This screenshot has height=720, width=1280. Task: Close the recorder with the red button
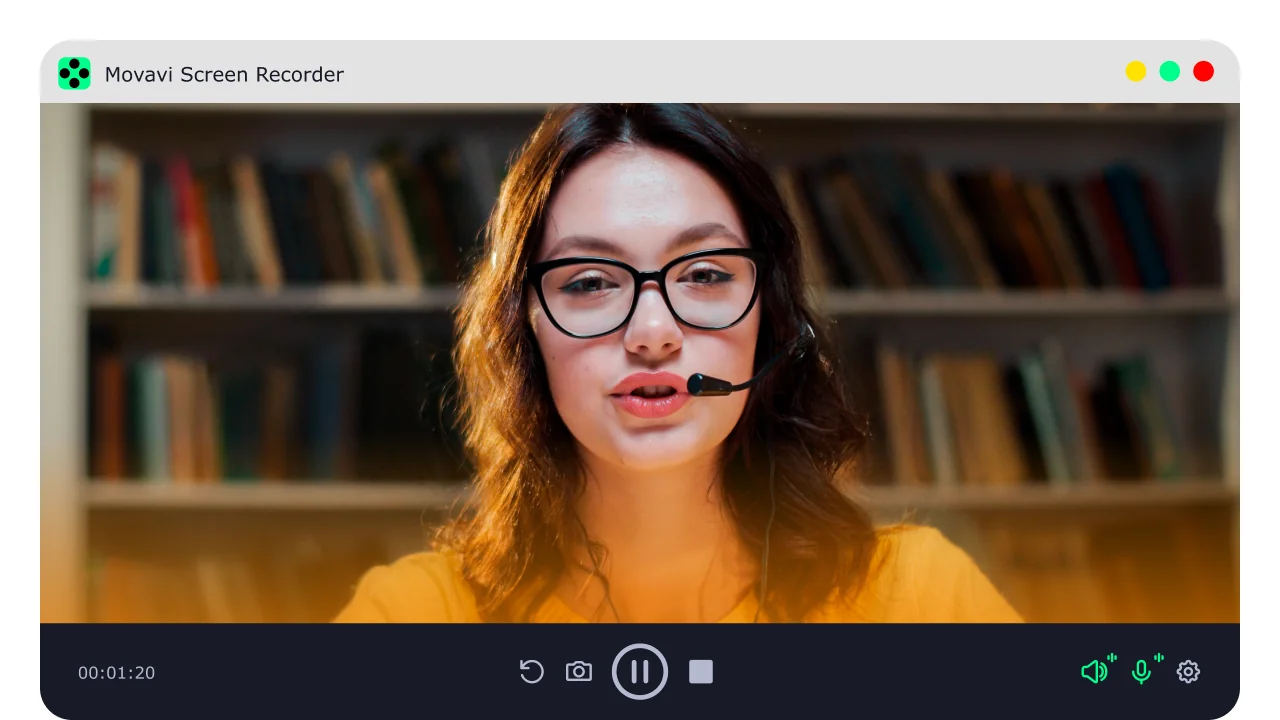pos(1204,71)
